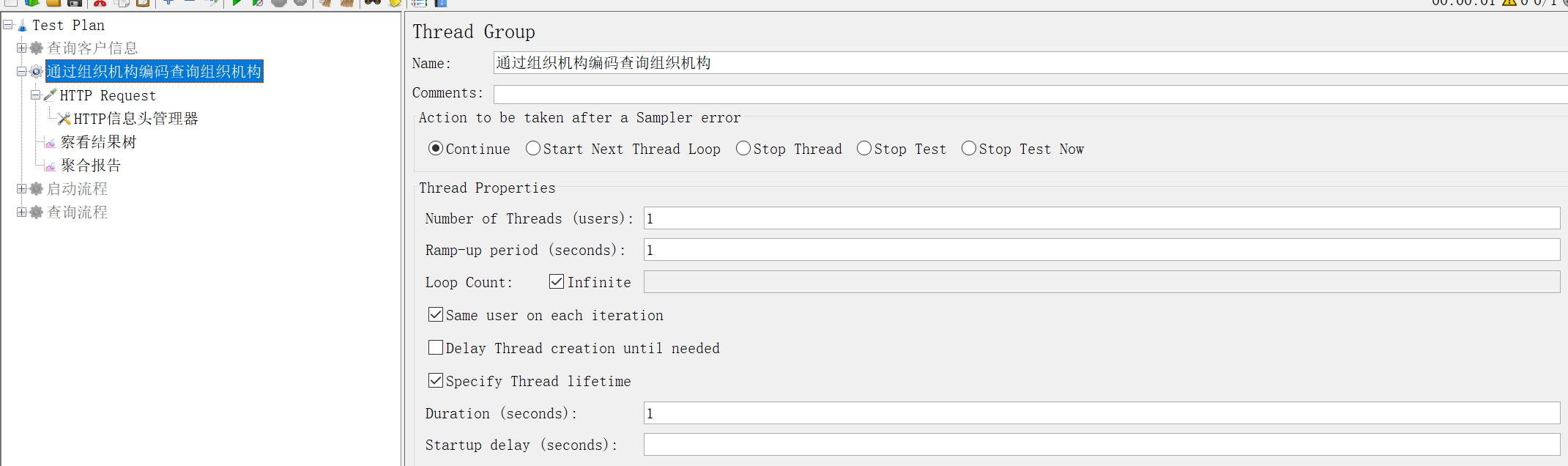Click the Start No Pauses toolbar icon
Screen dimensions: 1568x466
(257, 4)
